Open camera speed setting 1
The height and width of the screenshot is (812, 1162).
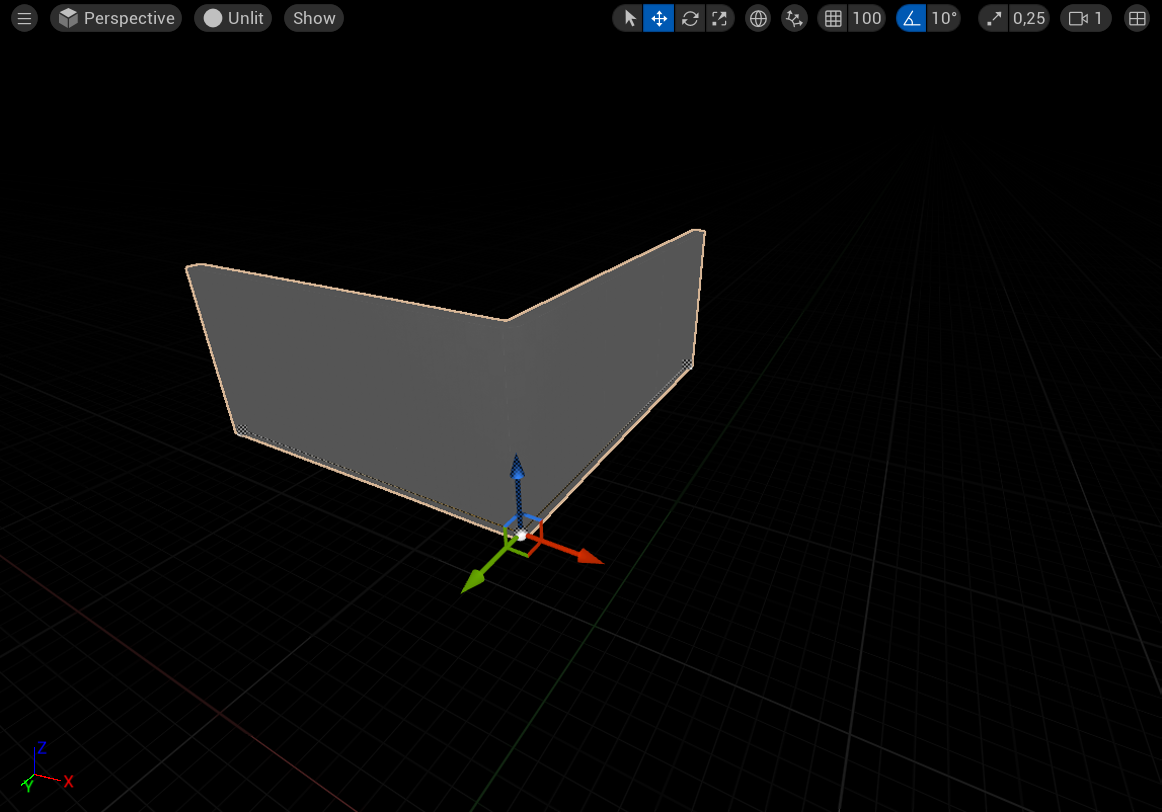pos(1086,18)
